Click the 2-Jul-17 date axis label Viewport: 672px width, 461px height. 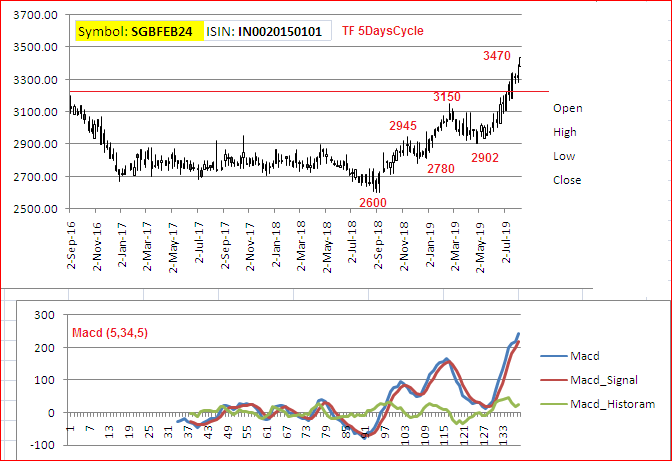[x=199, y=242]
